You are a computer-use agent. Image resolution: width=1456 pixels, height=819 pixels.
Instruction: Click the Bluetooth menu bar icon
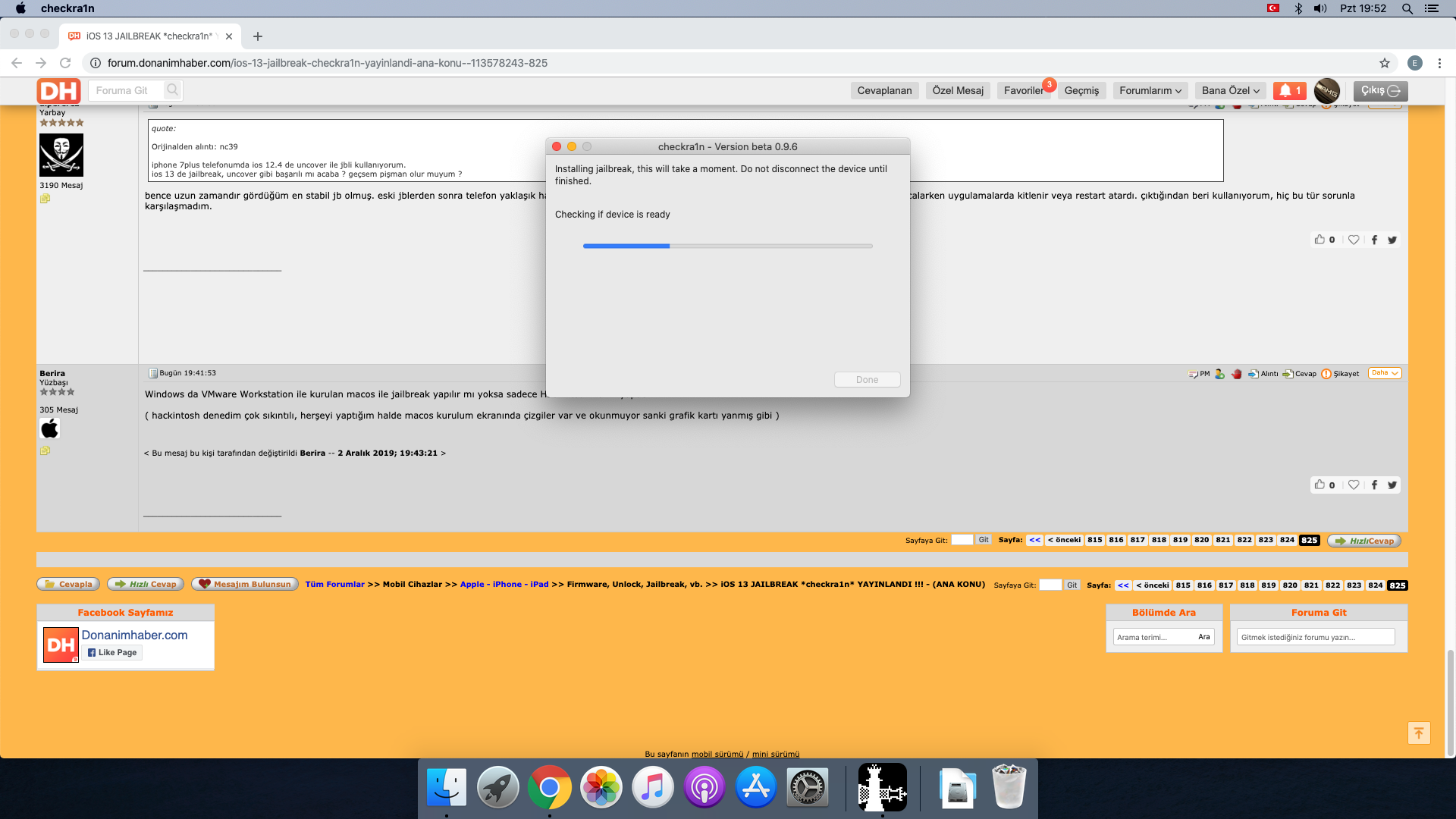[x=1298, y=8]
